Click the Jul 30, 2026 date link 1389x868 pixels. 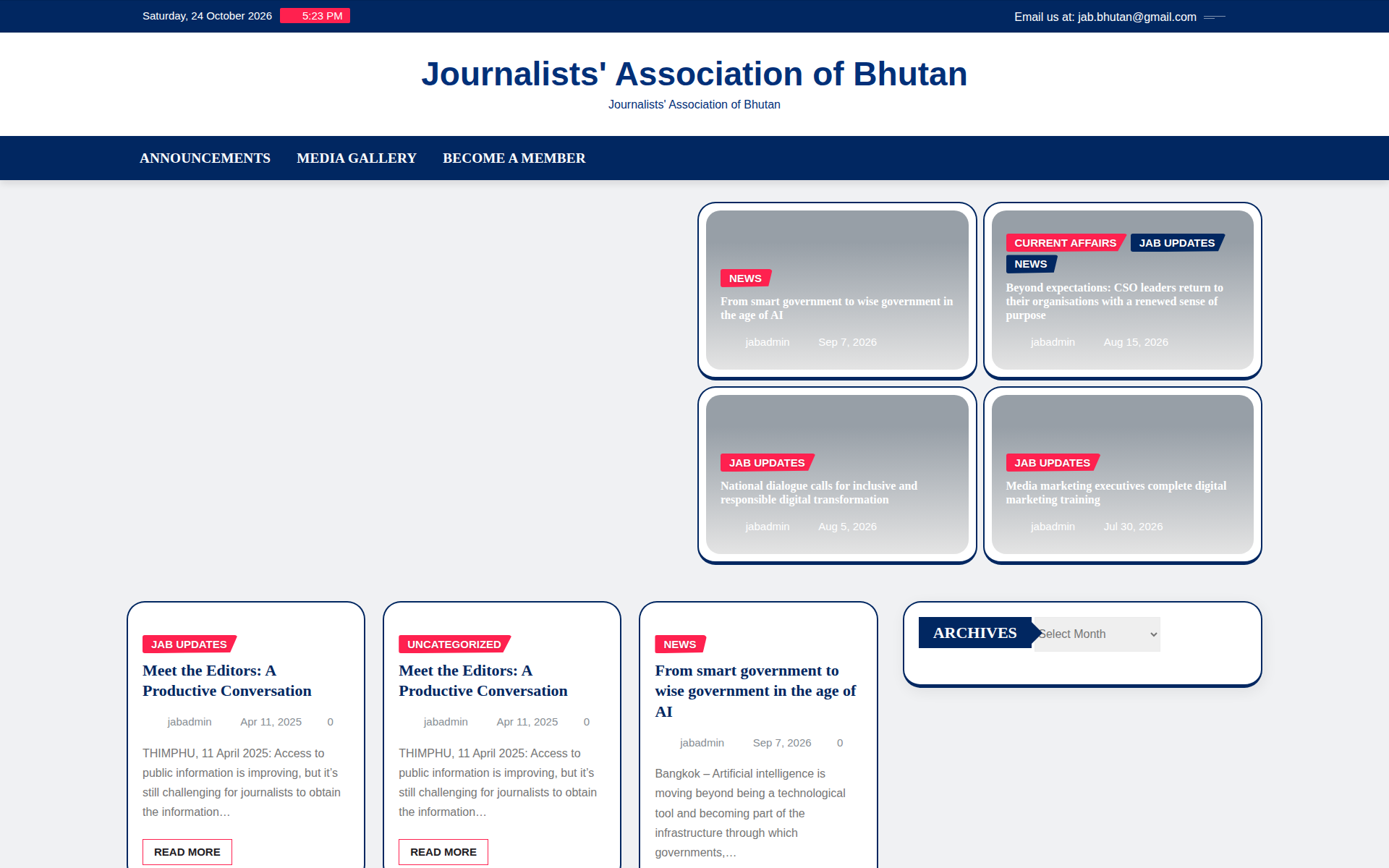1133,527
